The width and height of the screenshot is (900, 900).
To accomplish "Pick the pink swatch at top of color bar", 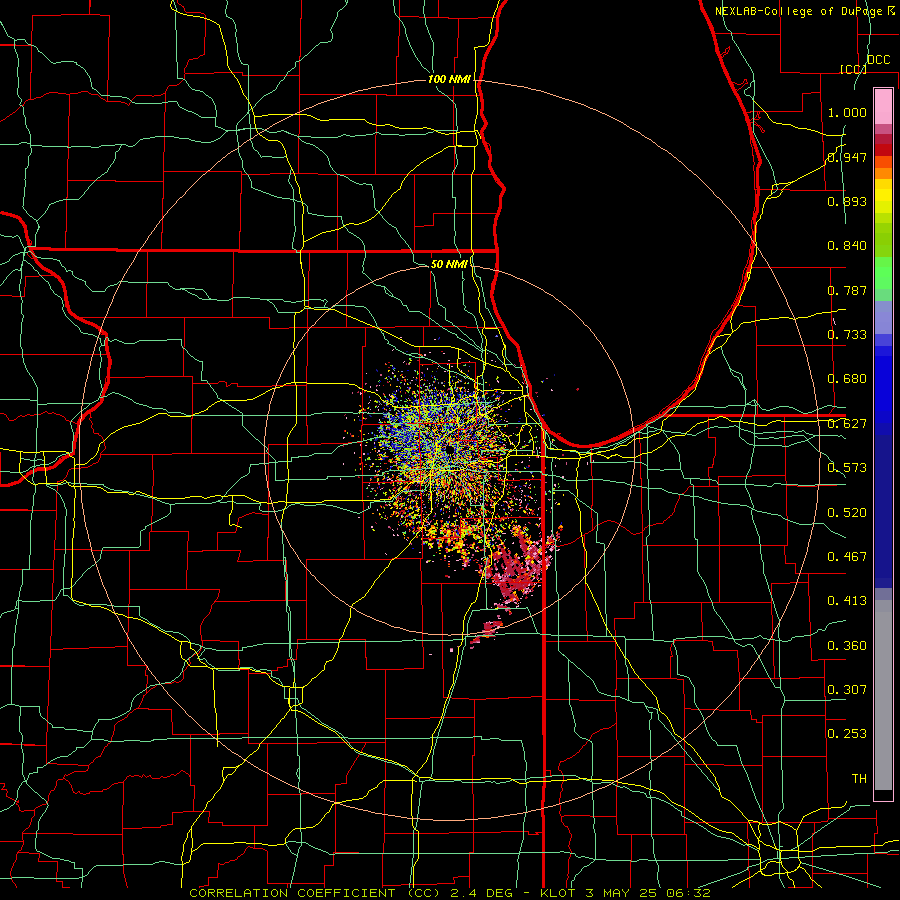I will (x=883, y=107).
